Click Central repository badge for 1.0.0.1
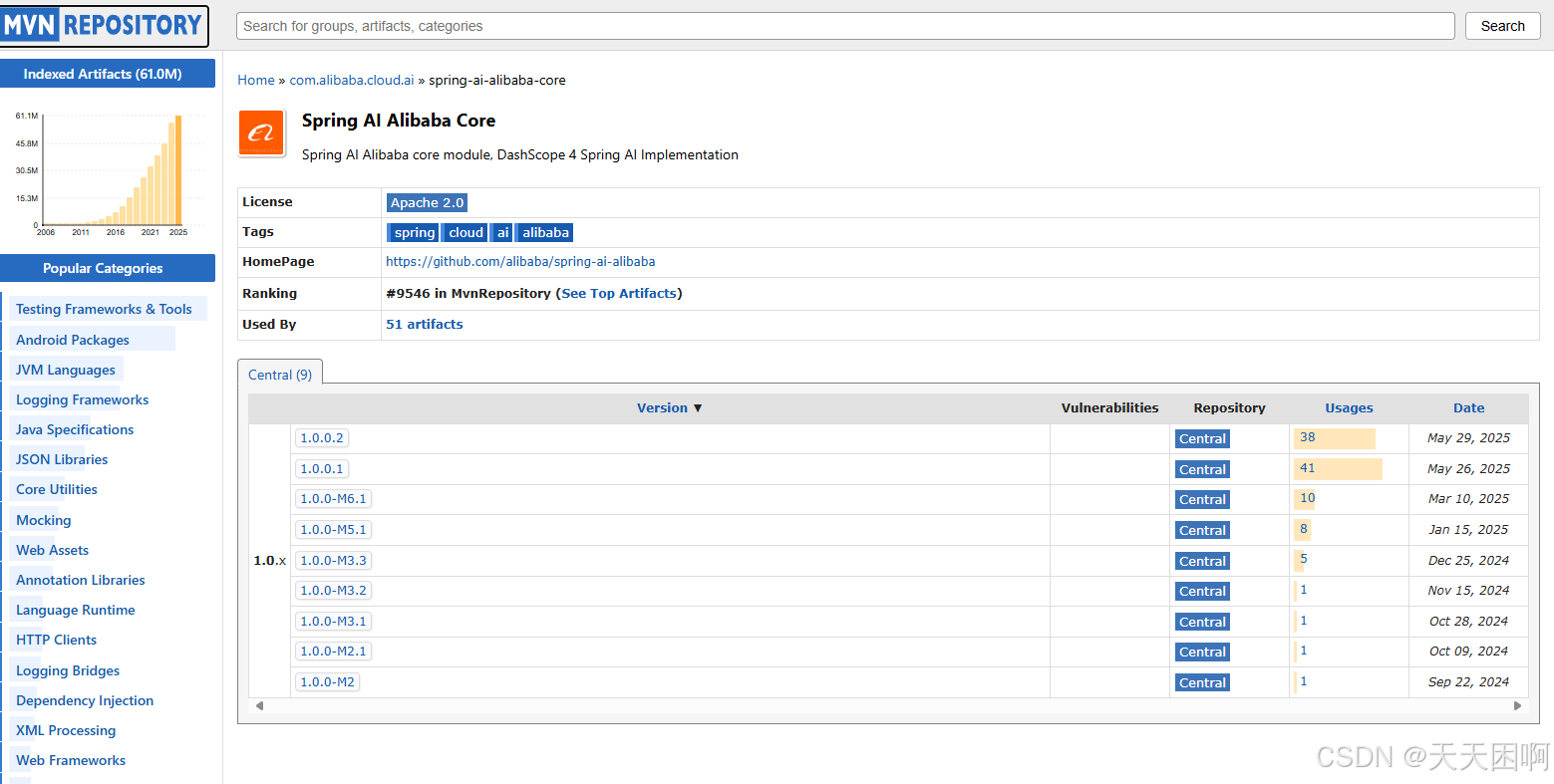Image resolution: width=1554 pixels, height=784 pixels. pos(1202,470)
